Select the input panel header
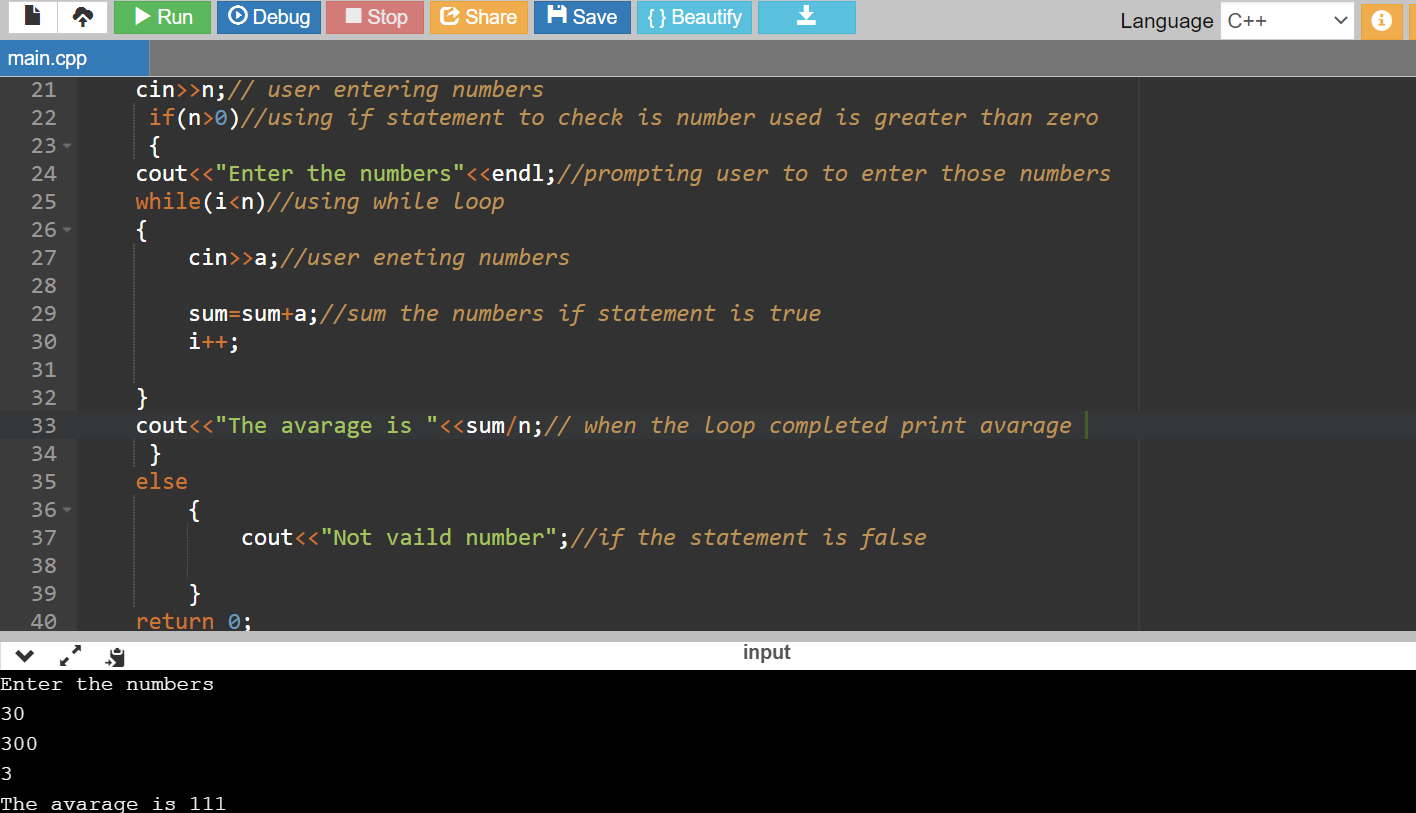The width and height of the screenshot is (1416, 813). 766,652
